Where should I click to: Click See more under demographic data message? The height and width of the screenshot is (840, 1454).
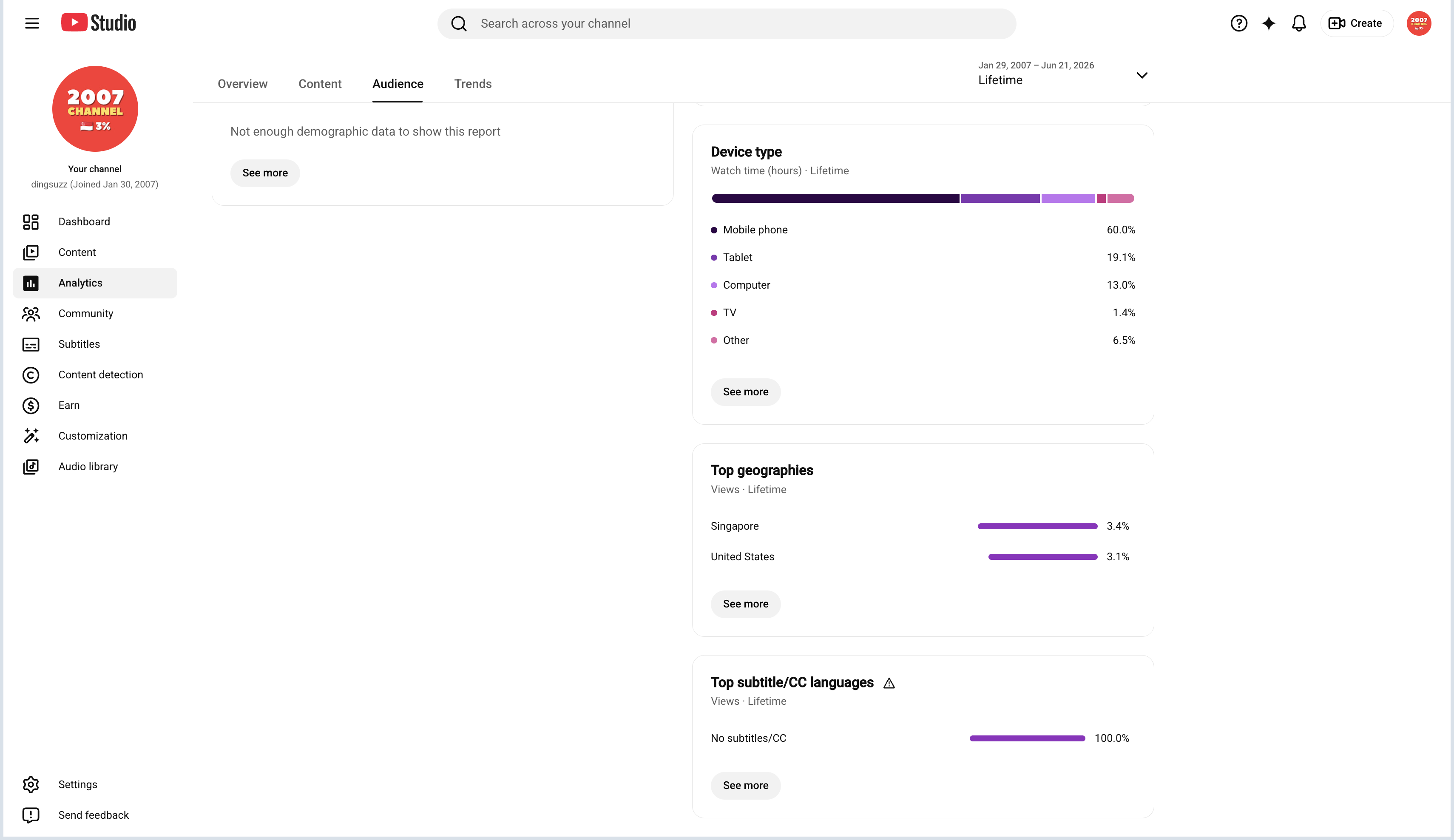(265, 173)
